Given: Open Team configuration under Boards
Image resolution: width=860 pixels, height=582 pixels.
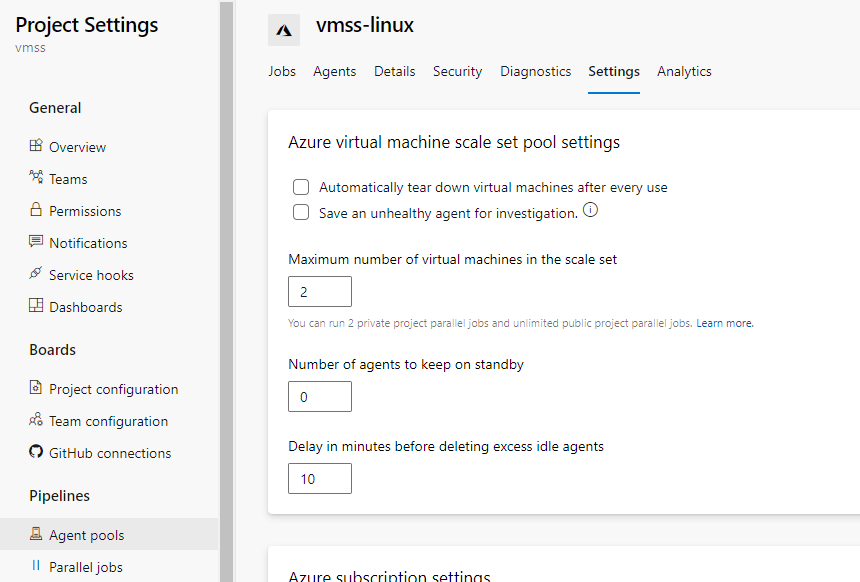Looking at the screenshot, I should click(109, 421).
